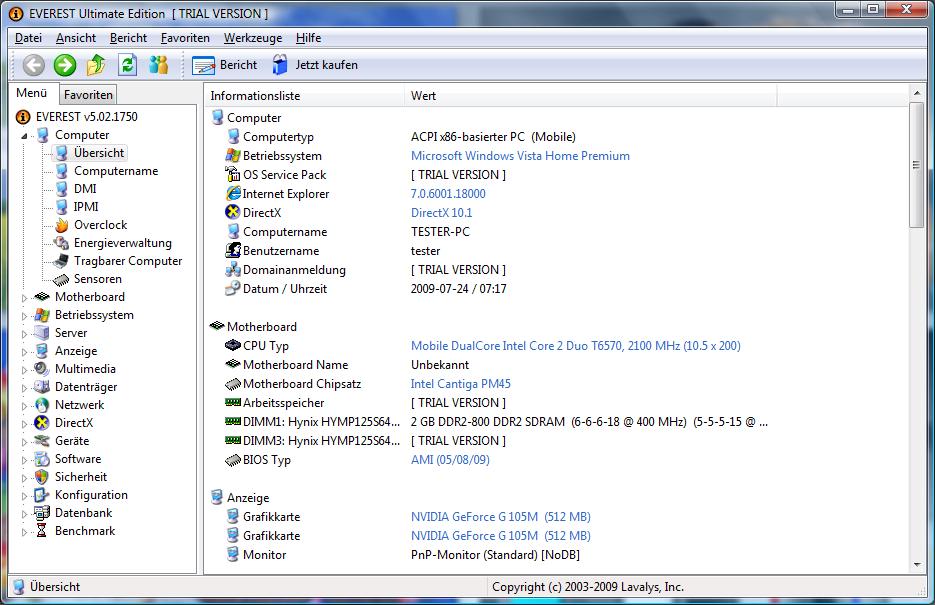Open the Datei menu
The height and width of the screenshot is (605, 935).
28,38
